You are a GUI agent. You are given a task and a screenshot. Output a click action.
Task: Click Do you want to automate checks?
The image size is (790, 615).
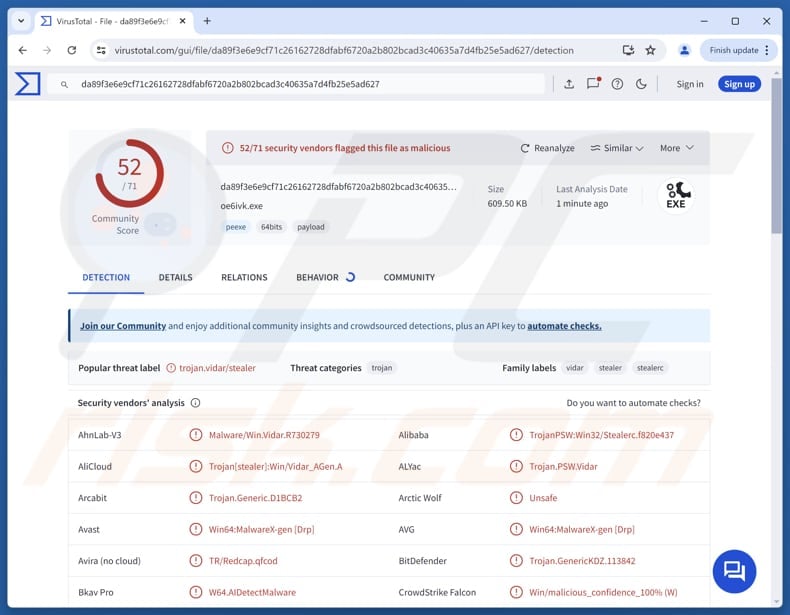pos(633,403)
